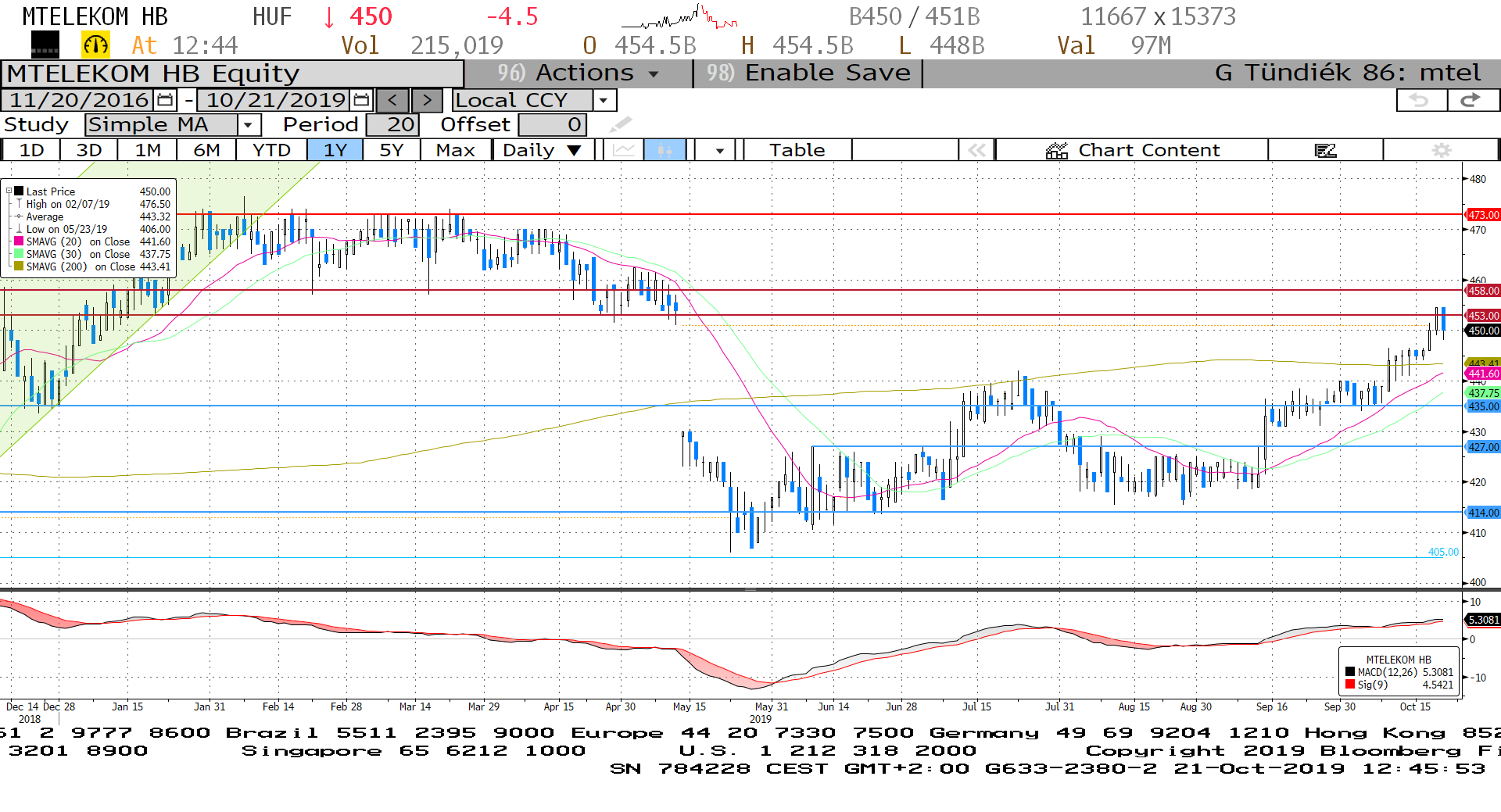Click the 473.00 red price level label

pos(1482,215)
